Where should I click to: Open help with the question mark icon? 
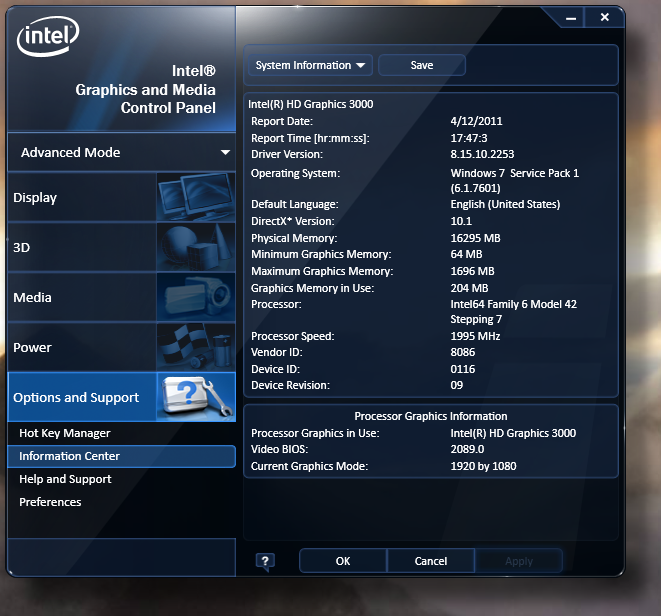[265, 562]
